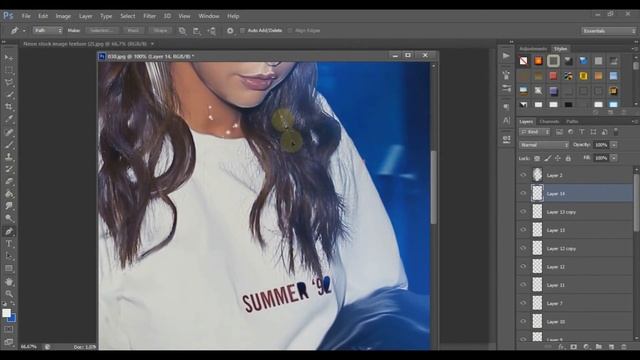Select the Smudge tool
This screenshot has width=640, height=360.
tap(9, 206)
